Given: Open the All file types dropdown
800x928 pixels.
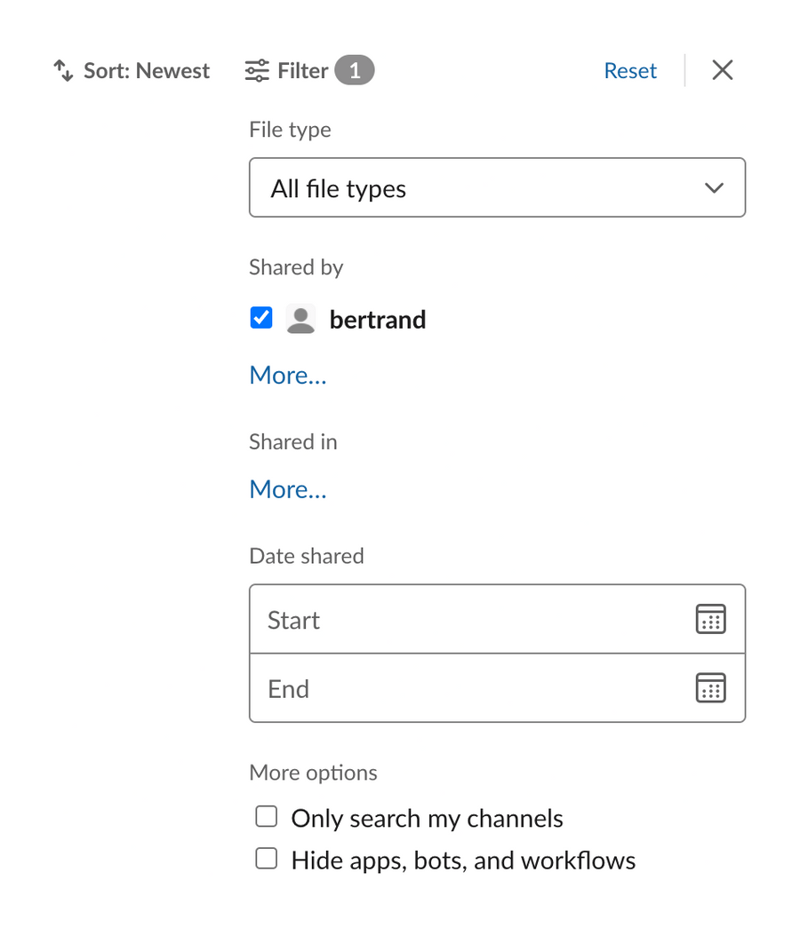Looking at the screenshot, I should pos(497,187).
